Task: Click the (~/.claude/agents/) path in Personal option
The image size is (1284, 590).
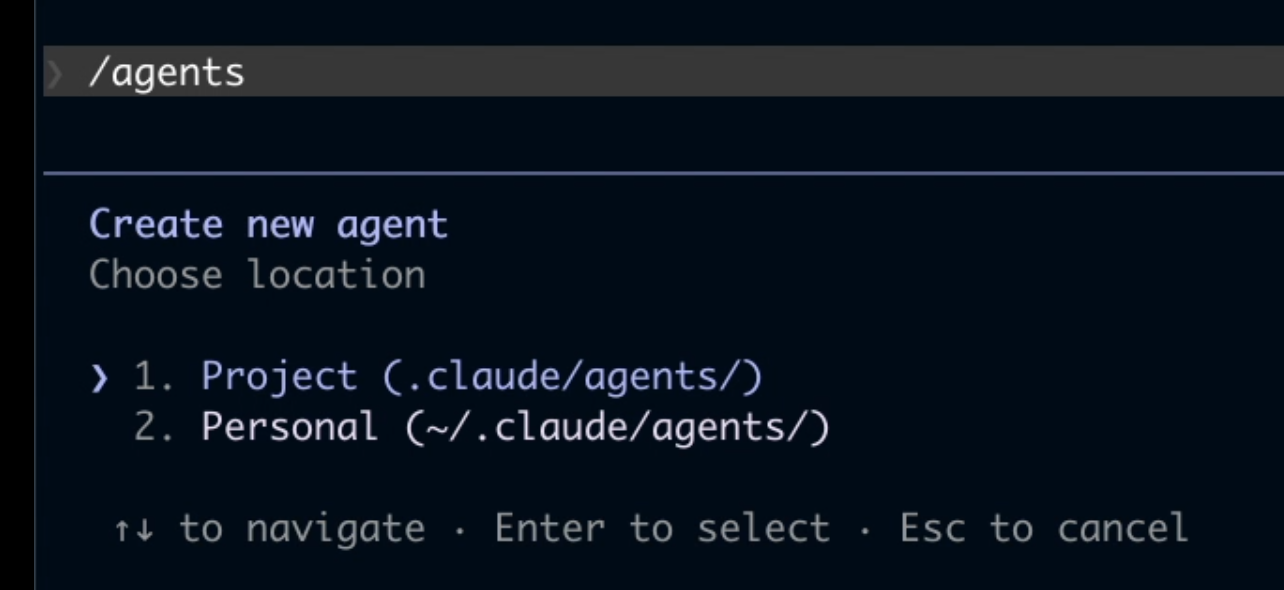Action: pyautogui.click(x=618, y=428)
